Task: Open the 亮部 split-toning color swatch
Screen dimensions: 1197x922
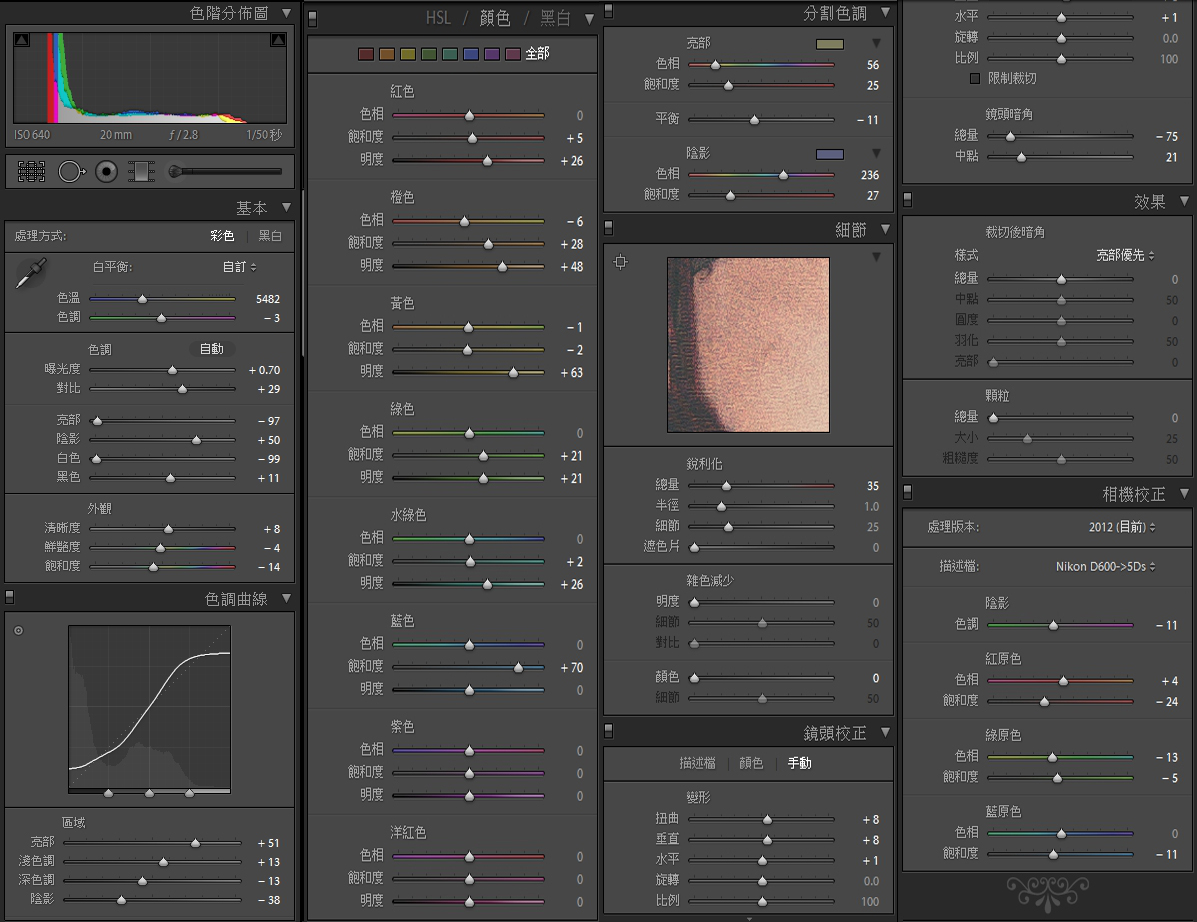Action: pos(830,44)
